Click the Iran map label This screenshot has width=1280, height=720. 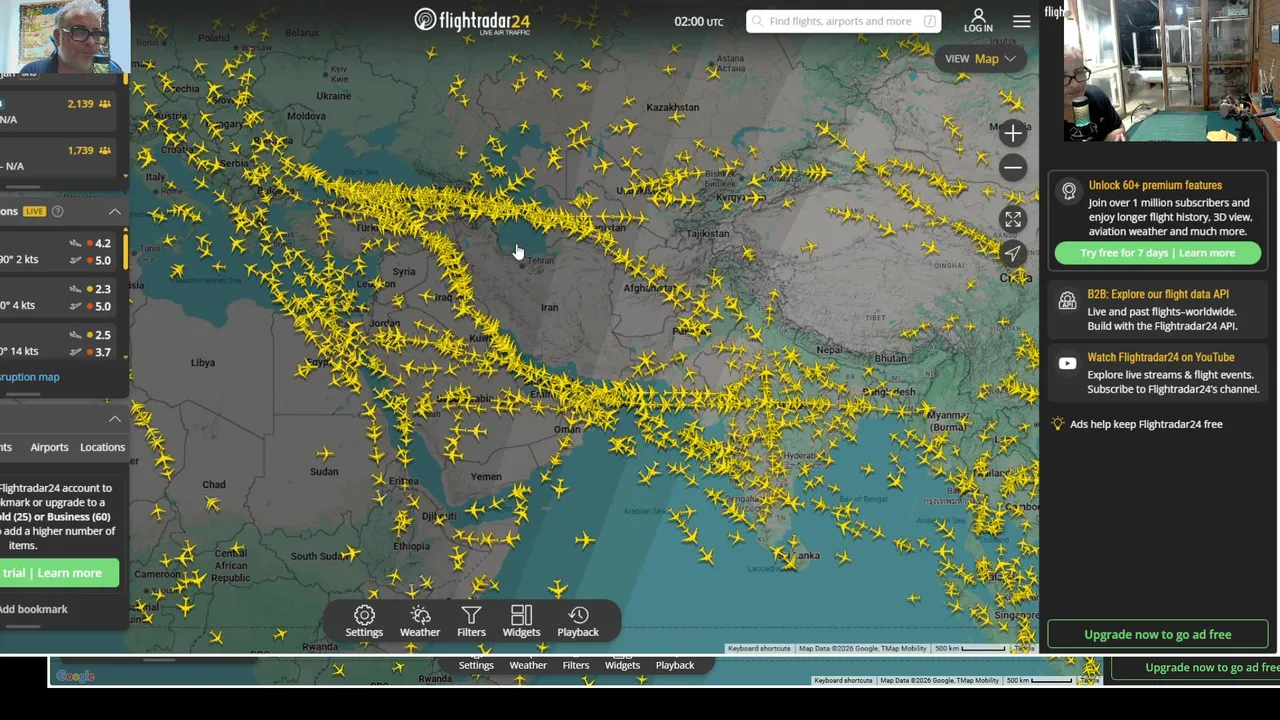coord(549,307)
